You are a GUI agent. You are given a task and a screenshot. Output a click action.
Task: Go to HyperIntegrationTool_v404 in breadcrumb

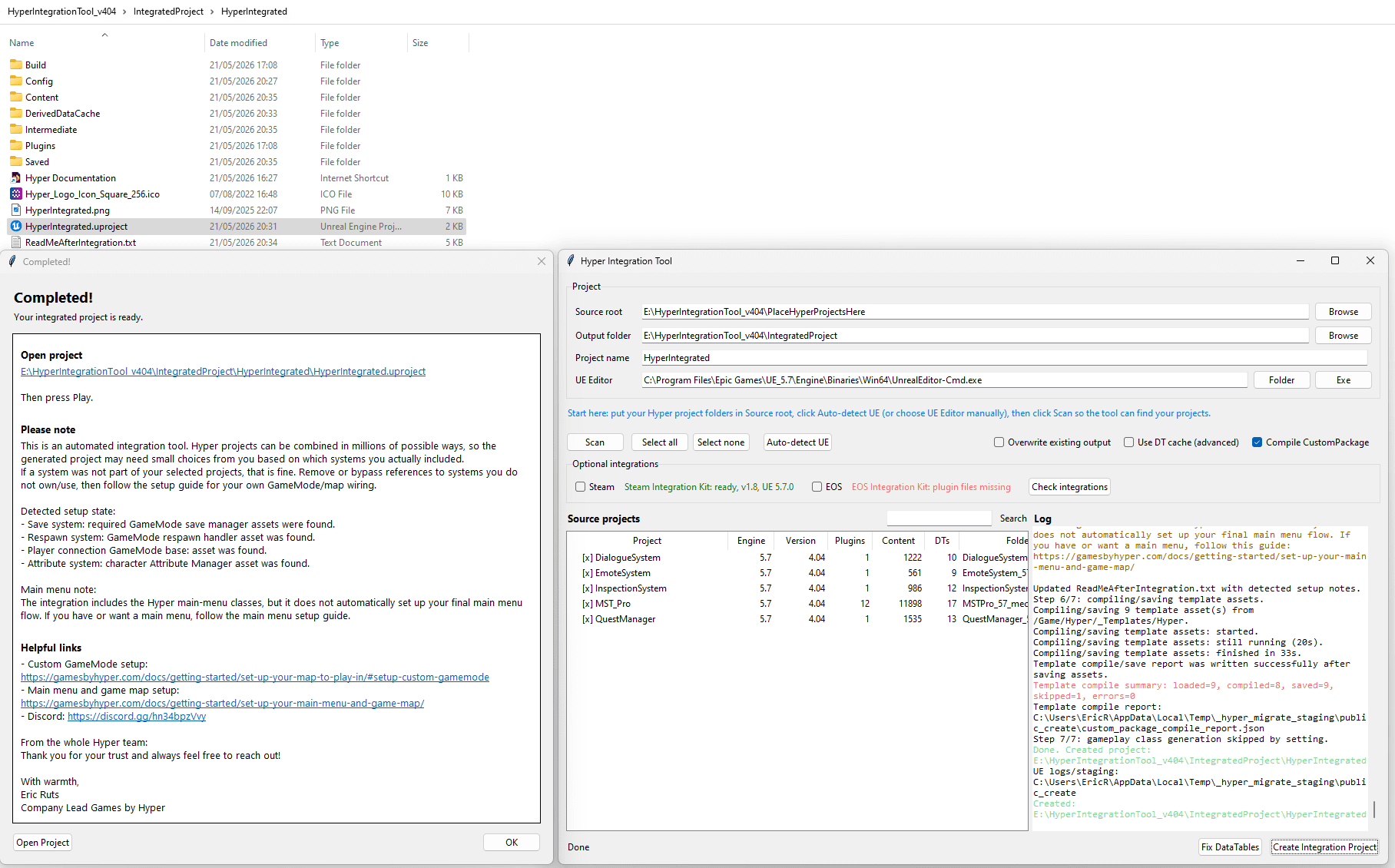point(61,12)
